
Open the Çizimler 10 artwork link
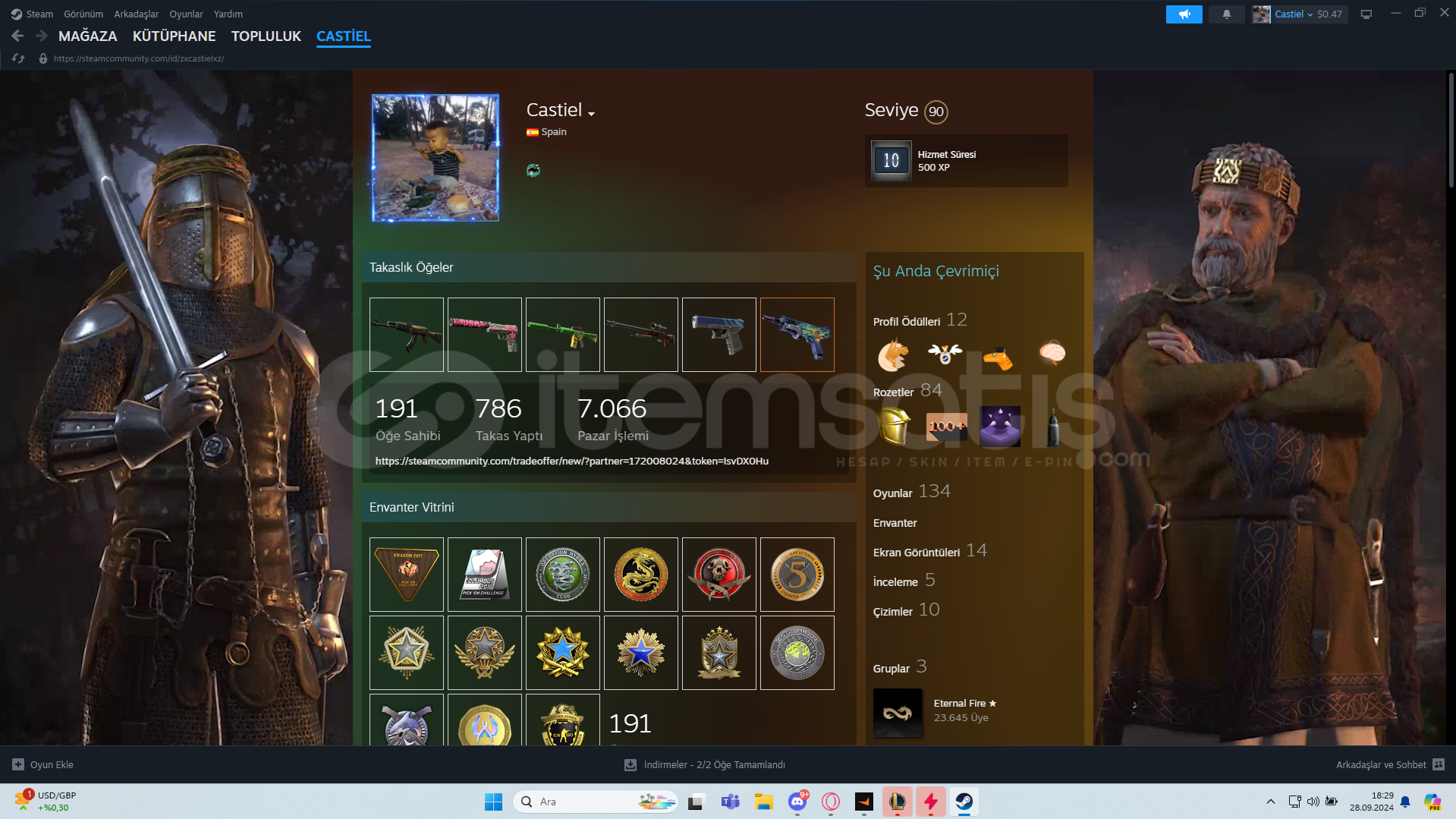(906, 610)
